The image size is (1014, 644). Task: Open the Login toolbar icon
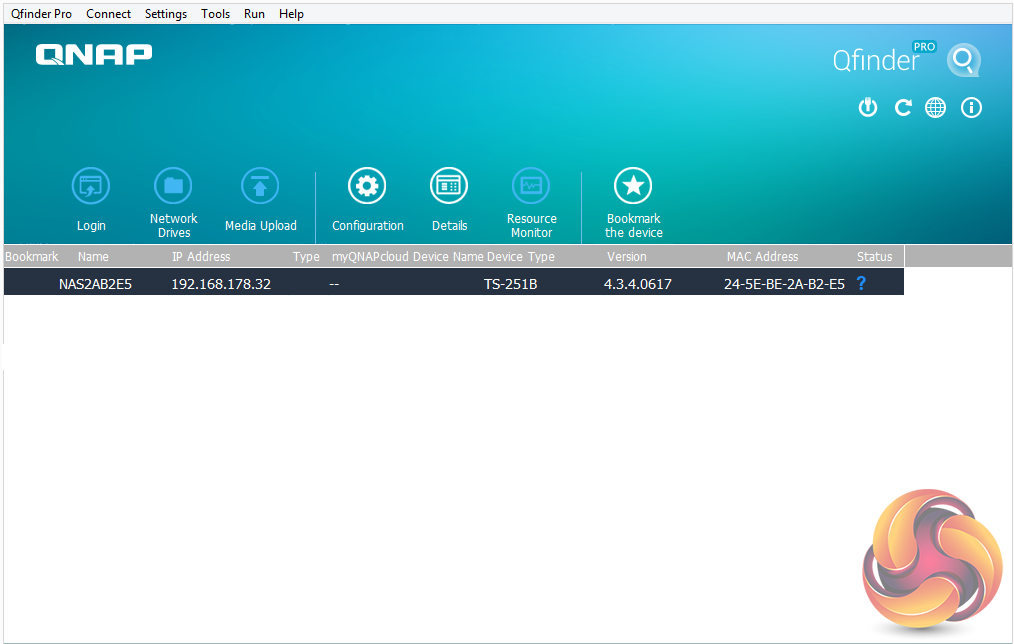tap(91, 186)
